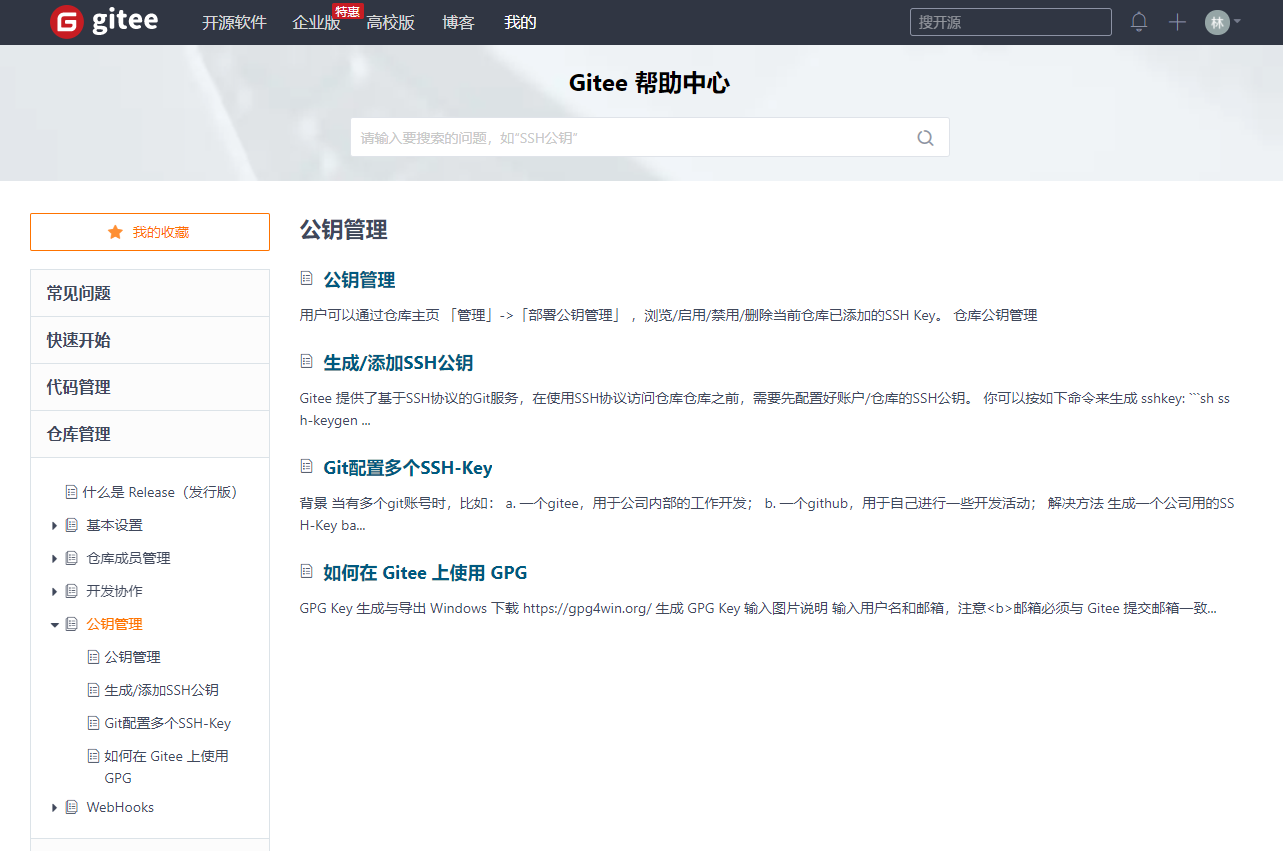Viewport: 1283px width, 851px height.
Task: Click summary text starting 背景 当有多个git账号时
Action: coord(767,514)
